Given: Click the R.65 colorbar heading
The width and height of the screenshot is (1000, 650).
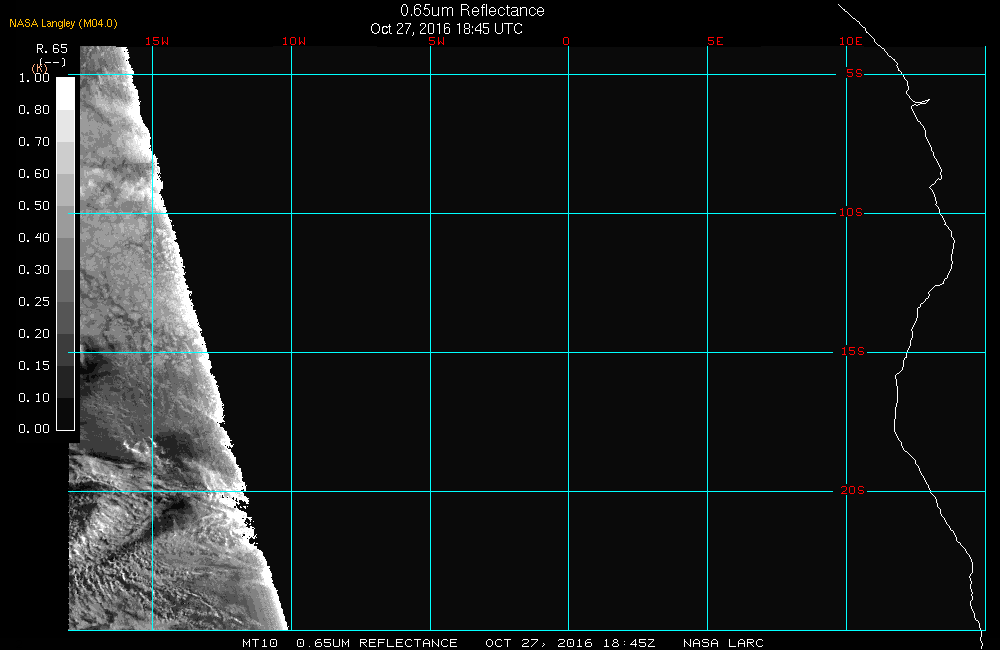Looking at the screenshot, I should pos(52,48).
